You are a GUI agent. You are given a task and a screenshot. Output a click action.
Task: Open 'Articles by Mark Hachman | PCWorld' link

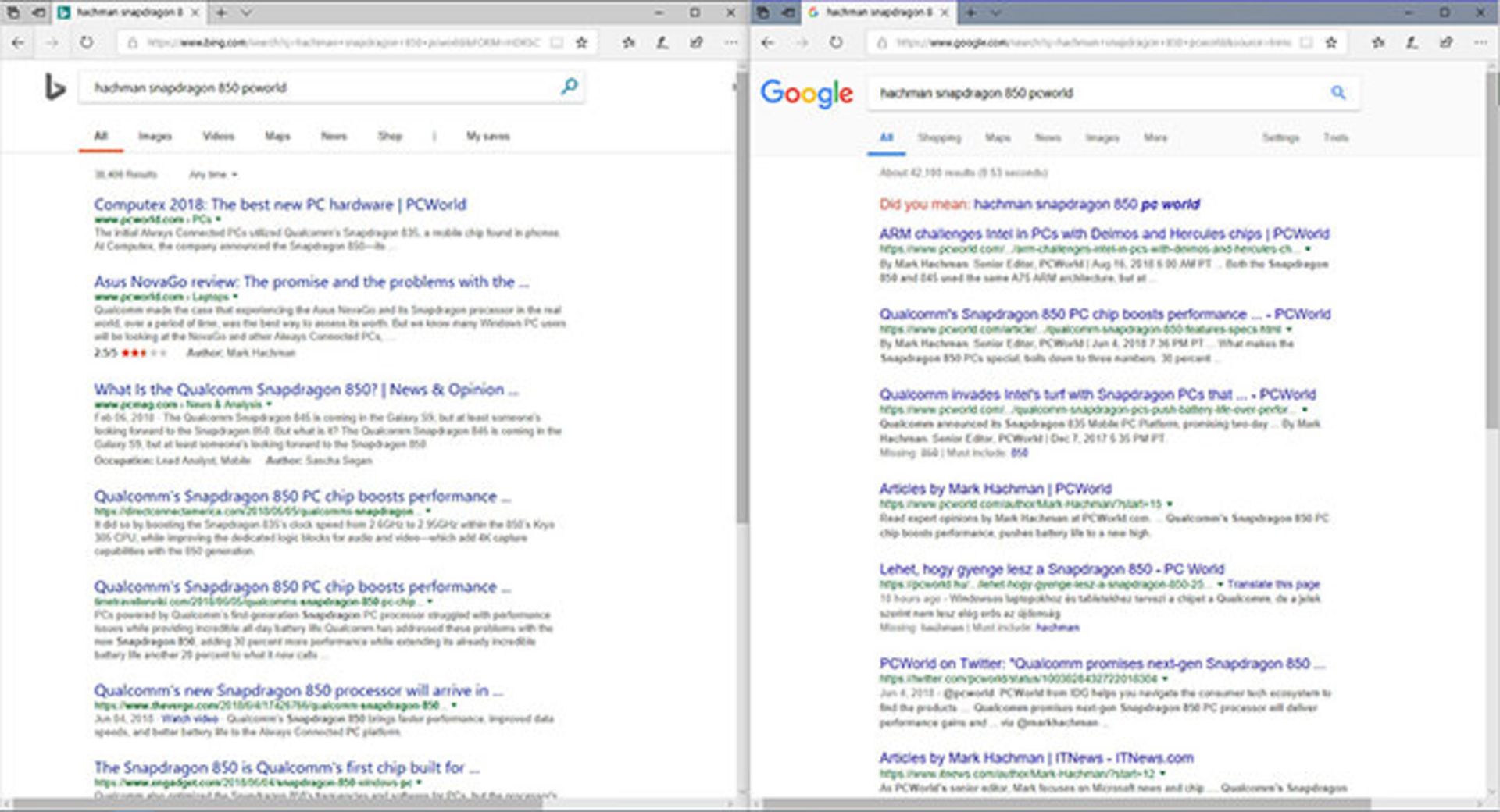coord(995,489)
